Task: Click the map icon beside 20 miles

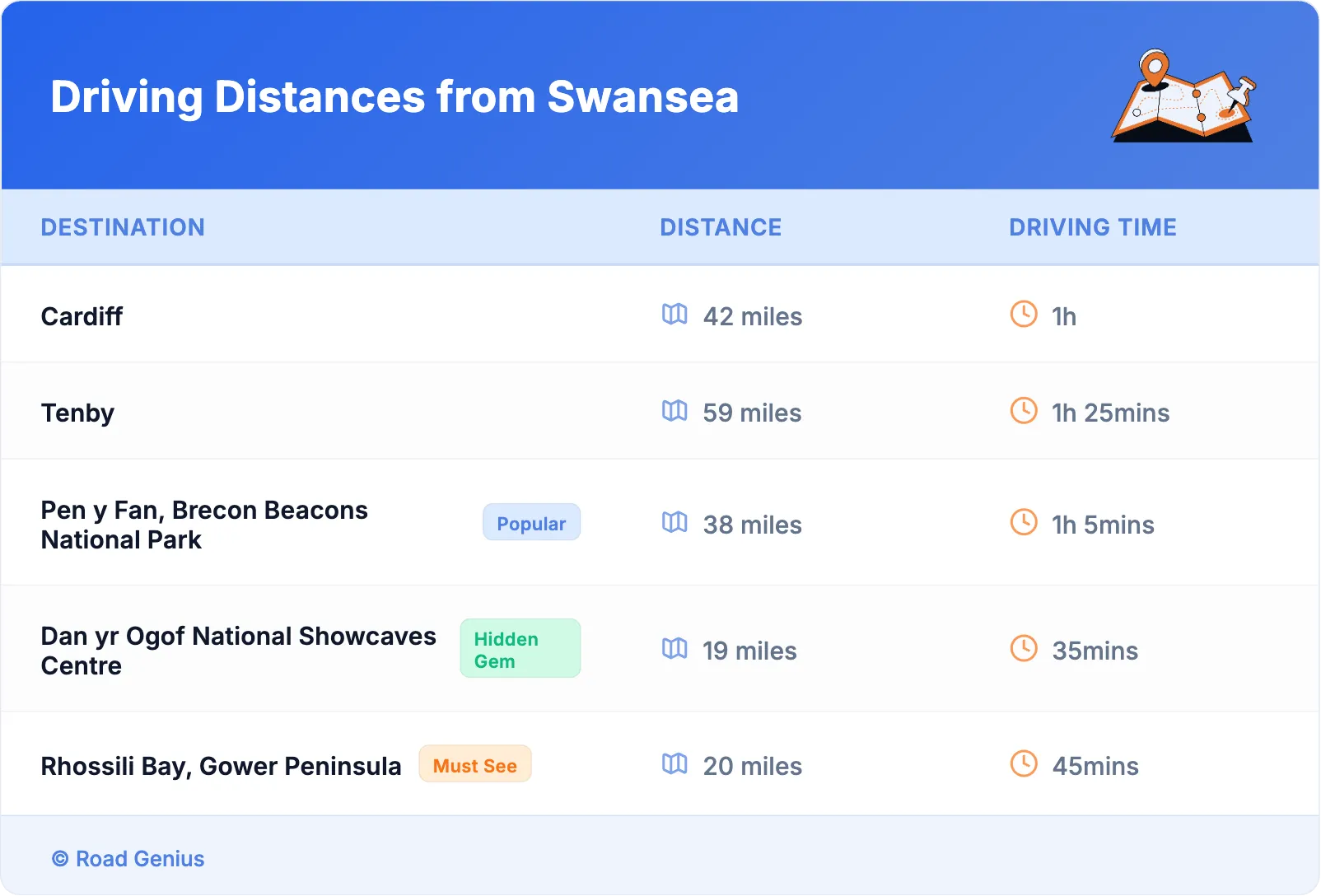Action: [675, 764]
